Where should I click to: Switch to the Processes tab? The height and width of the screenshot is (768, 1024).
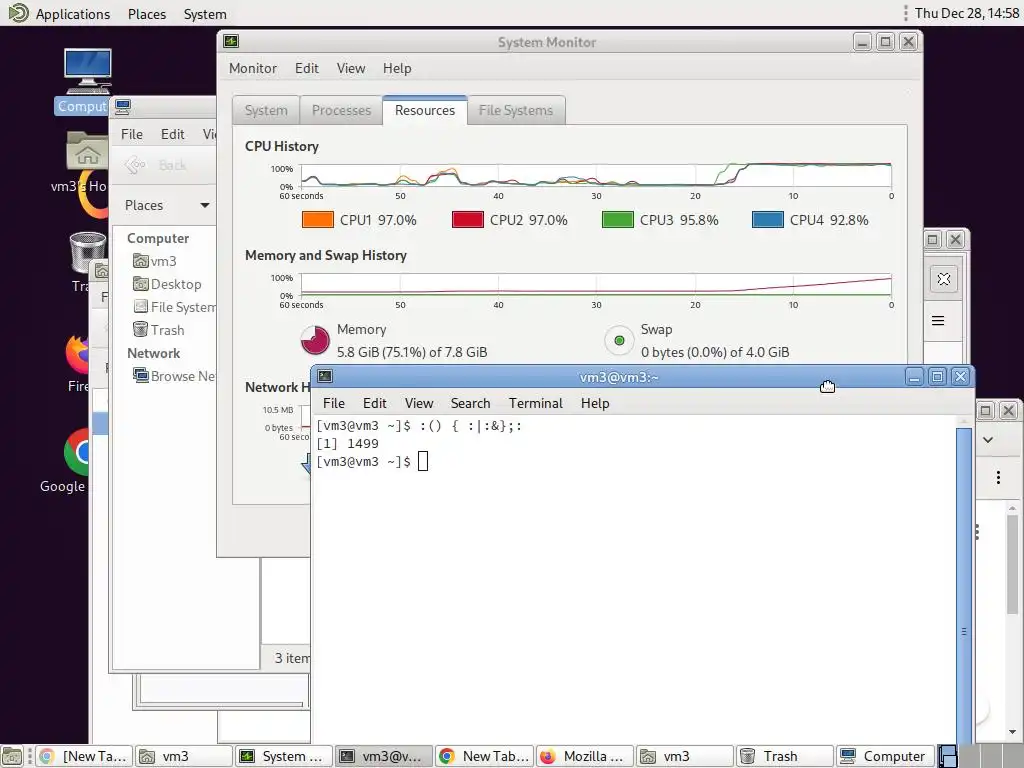341,110
